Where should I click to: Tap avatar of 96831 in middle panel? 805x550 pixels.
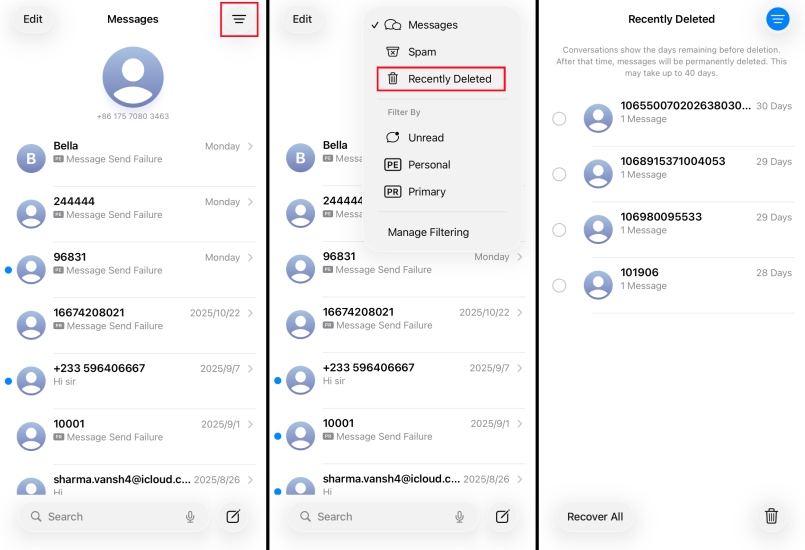click(300, 269)
